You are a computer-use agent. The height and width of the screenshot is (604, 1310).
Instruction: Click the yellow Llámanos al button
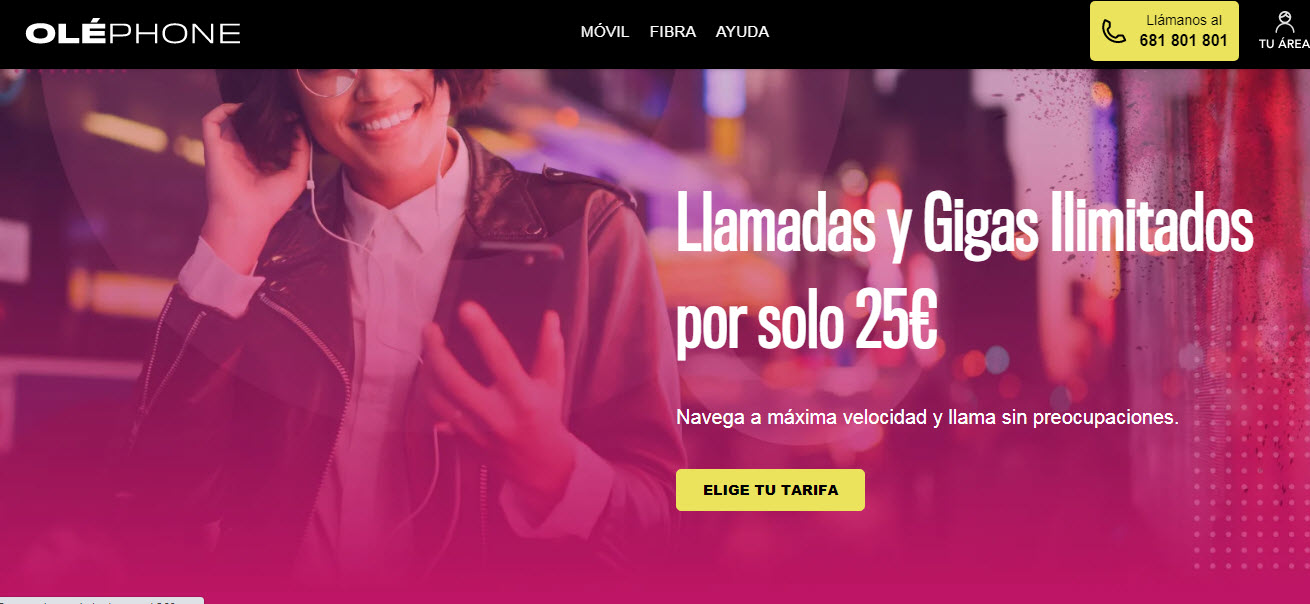tap(1164, 31)
